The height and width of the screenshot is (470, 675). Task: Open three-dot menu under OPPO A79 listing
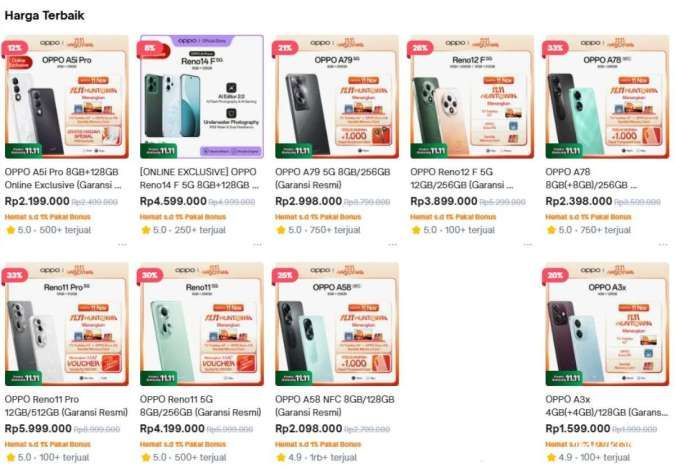coord(393,244)
